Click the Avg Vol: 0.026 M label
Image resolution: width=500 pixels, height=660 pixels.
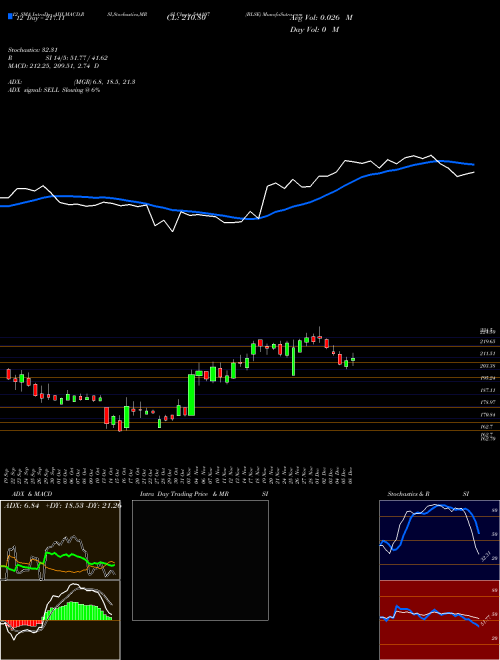coord(322,18)
